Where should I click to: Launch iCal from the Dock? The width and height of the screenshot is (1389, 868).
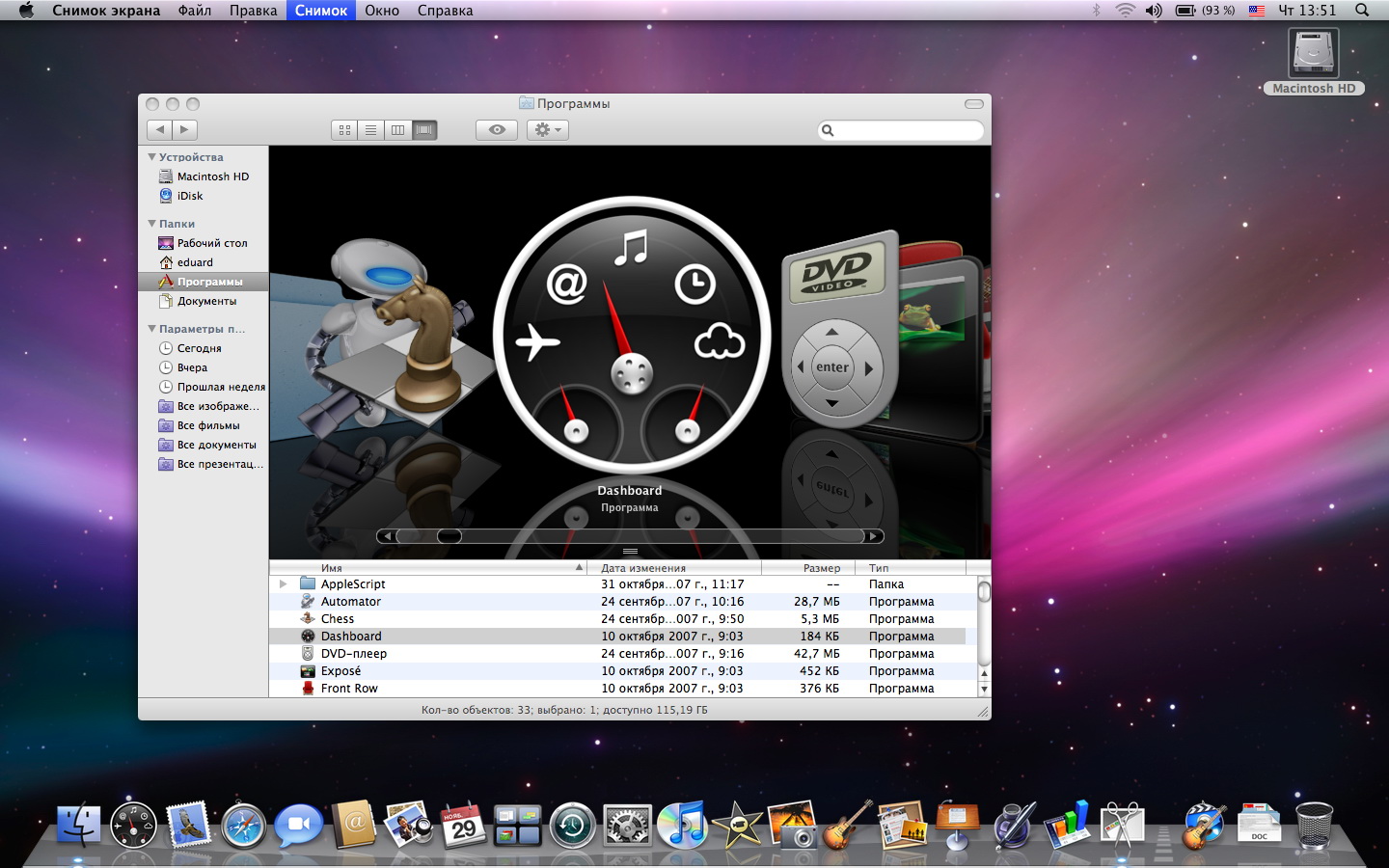tap(463, 827)
